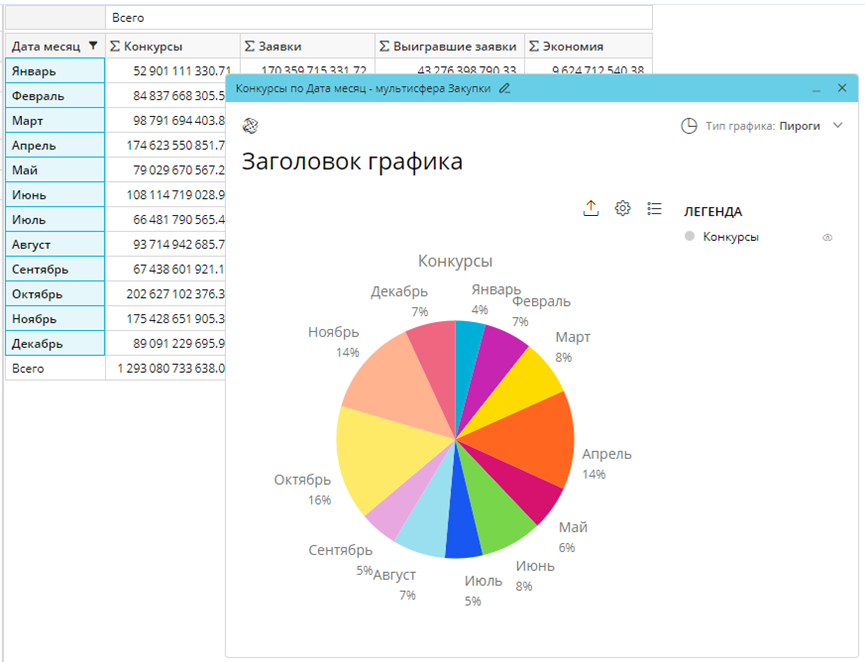The height and width of the screenshot is (662, 865).
Task: Click the pie chart type clock icon
Action: [689, 126]
